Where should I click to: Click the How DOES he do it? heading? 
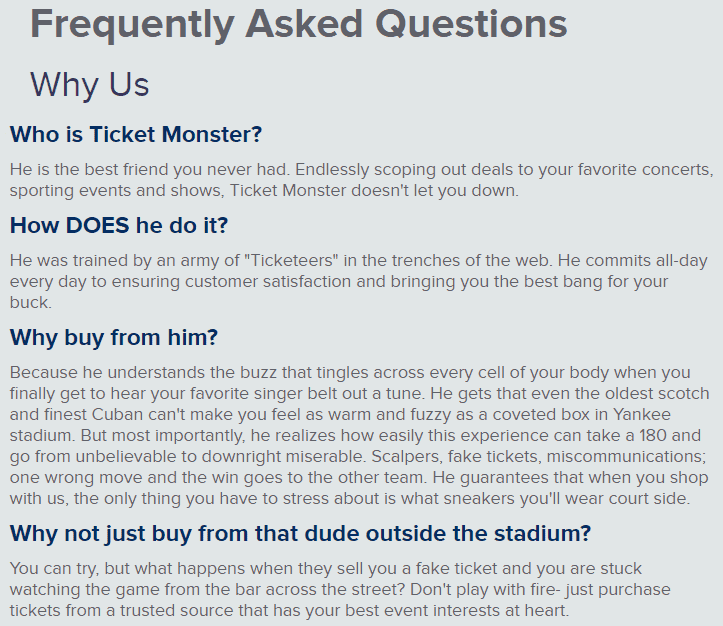[119, 226]
